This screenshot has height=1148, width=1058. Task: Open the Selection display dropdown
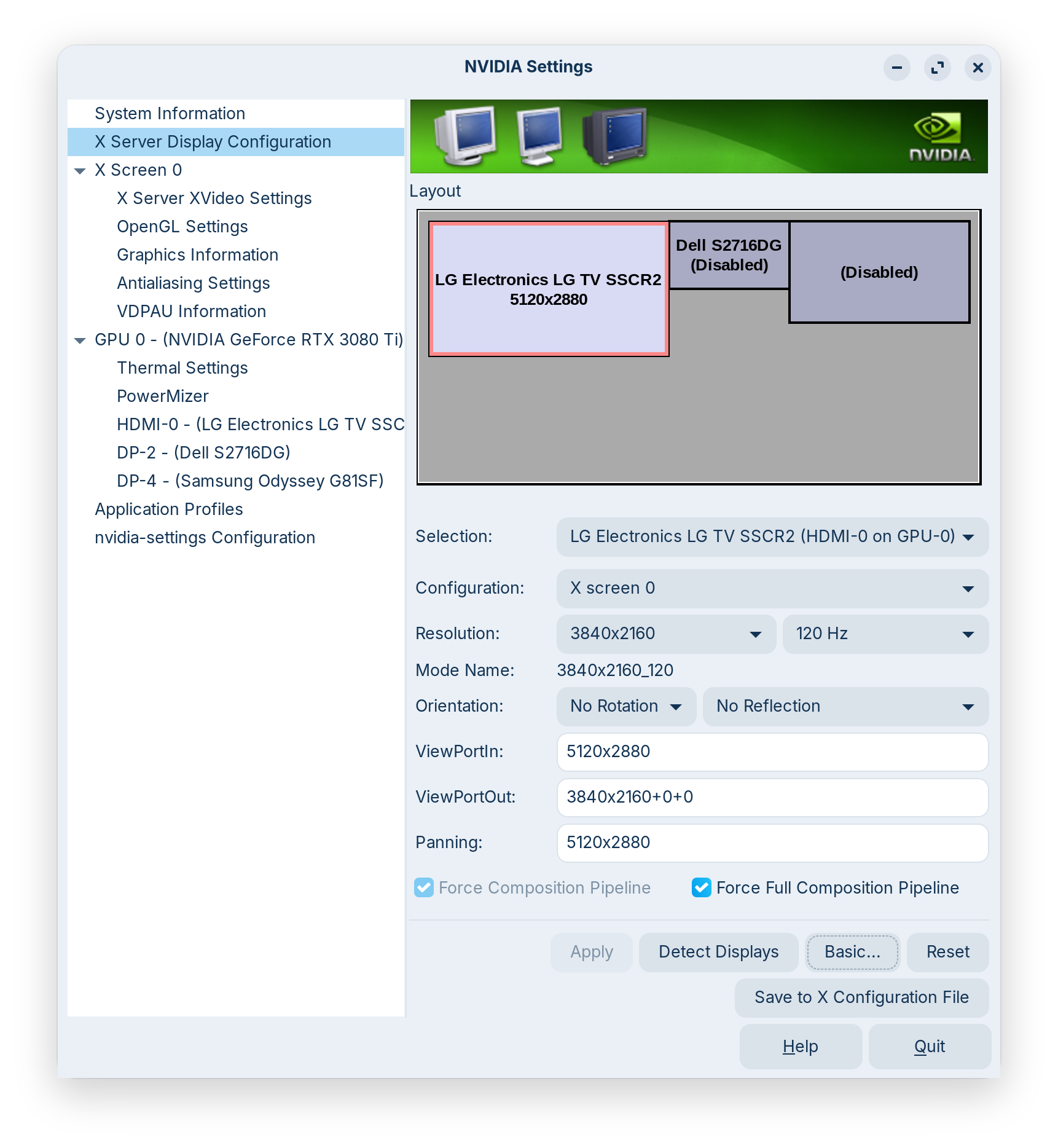[x=772, y=537]
